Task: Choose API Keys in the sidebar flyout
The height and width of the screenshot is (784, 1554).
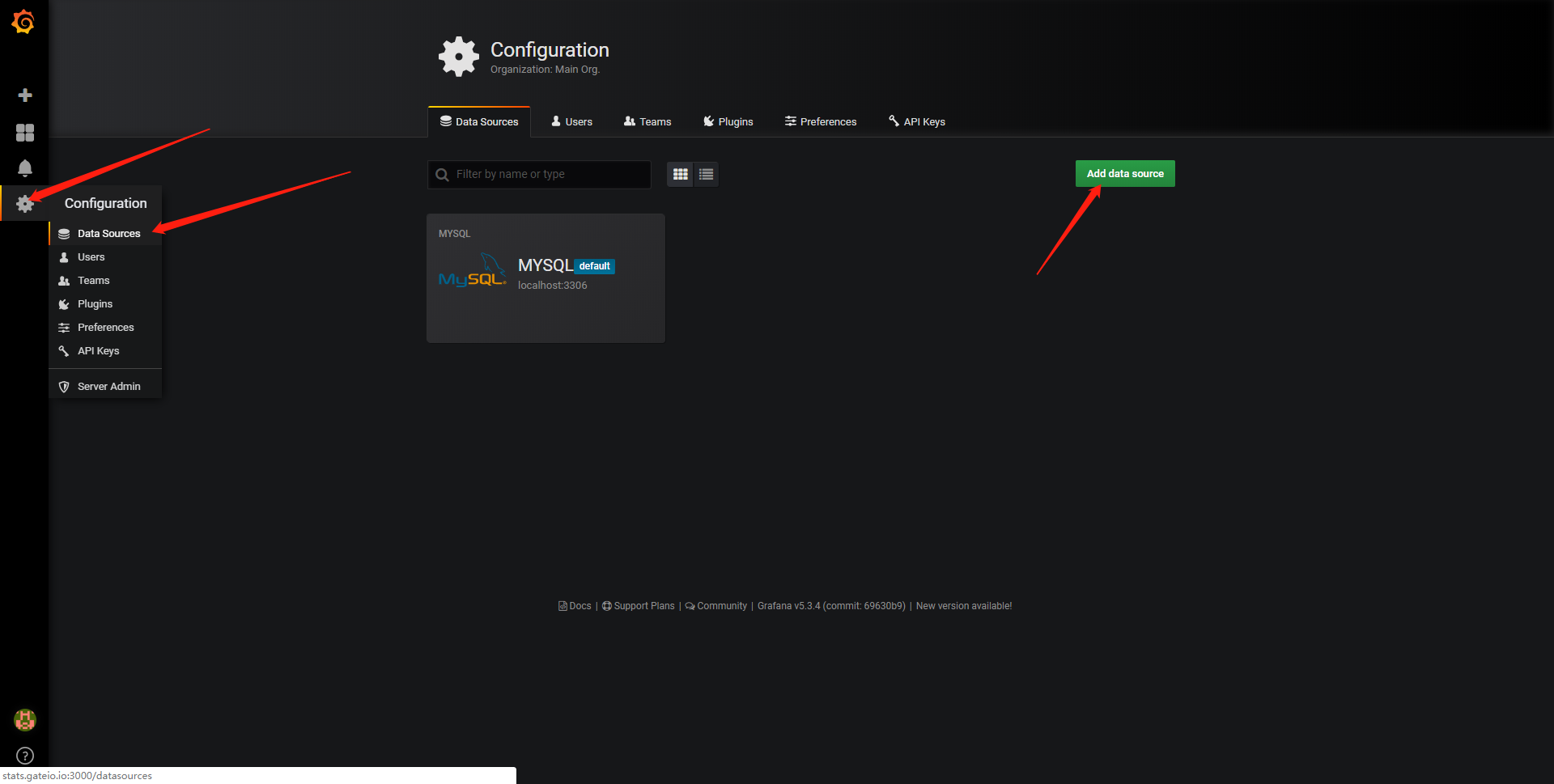Action: [106, 350]
